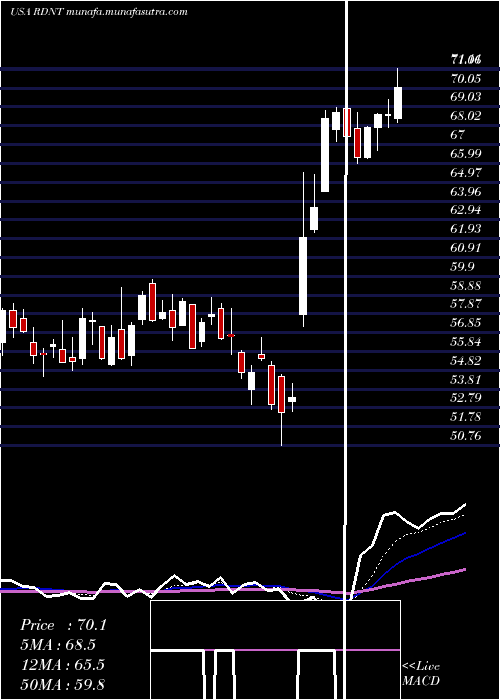
Task: Click the 12MA : 65.5 readout
Action: click(62, 665)
